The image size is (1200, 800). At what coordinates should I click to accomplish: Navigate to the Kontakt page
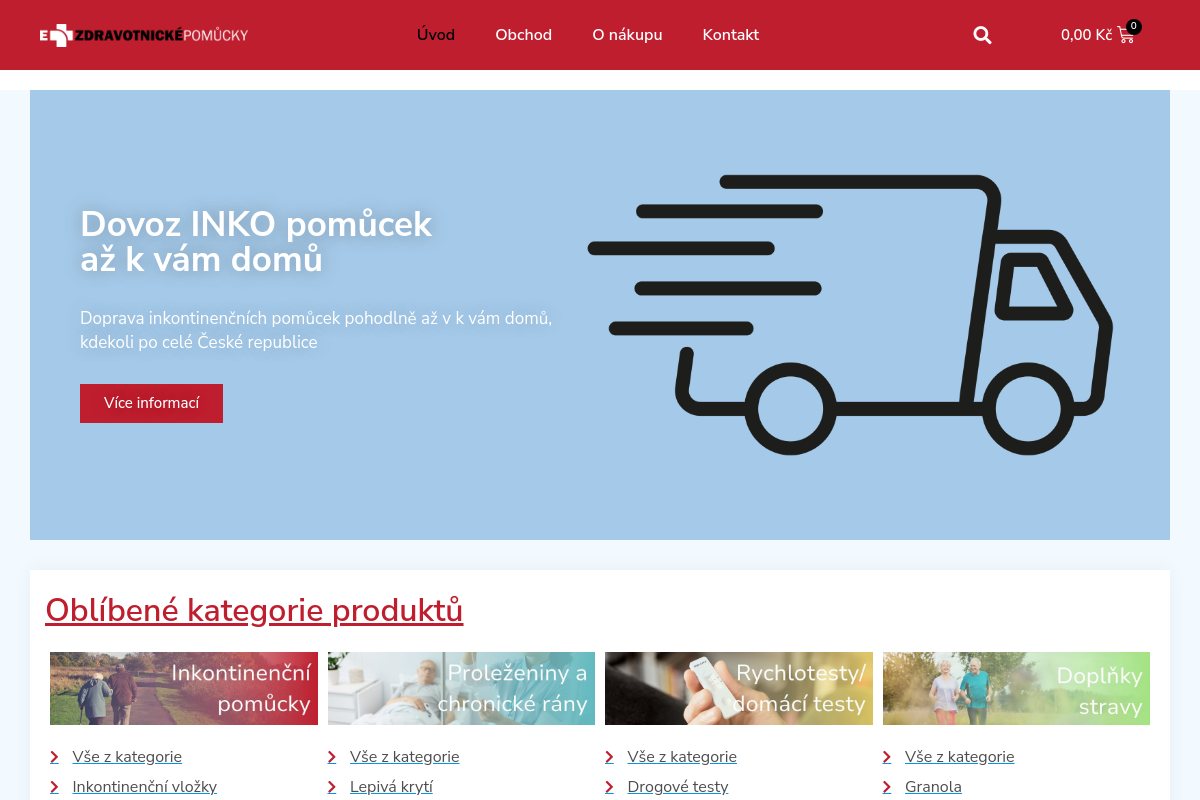tap(730, 35)
